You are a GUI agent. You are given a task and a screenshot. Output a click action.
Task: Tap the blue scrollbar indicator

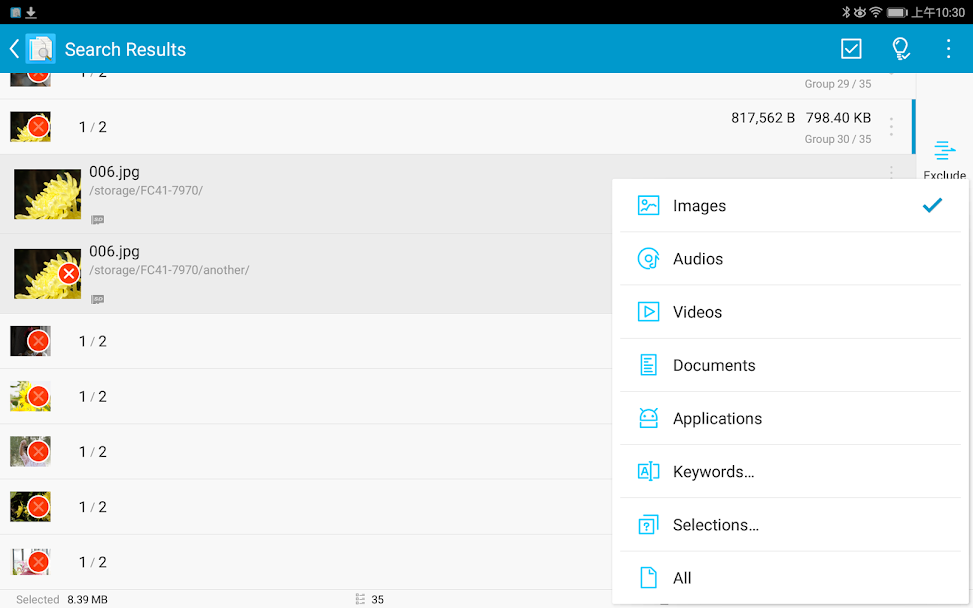click(913, 126)
